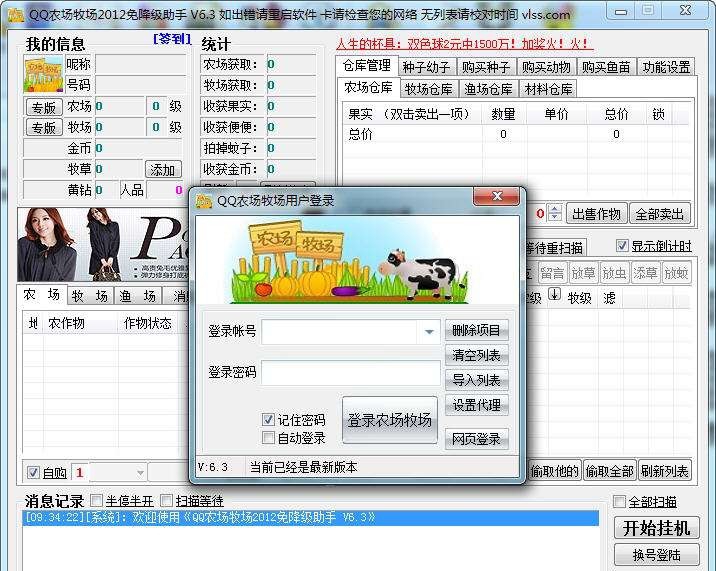
Task: Click the farm banner image in login dialog
Action: point(357,261)
